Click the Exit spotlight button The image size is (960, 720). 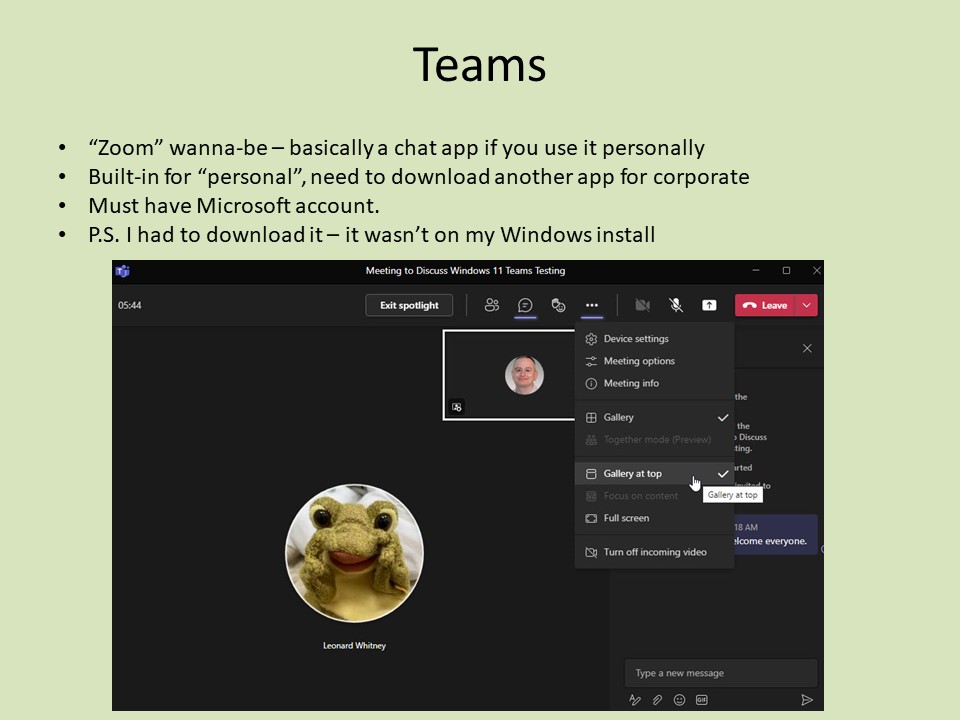(409, 305)
